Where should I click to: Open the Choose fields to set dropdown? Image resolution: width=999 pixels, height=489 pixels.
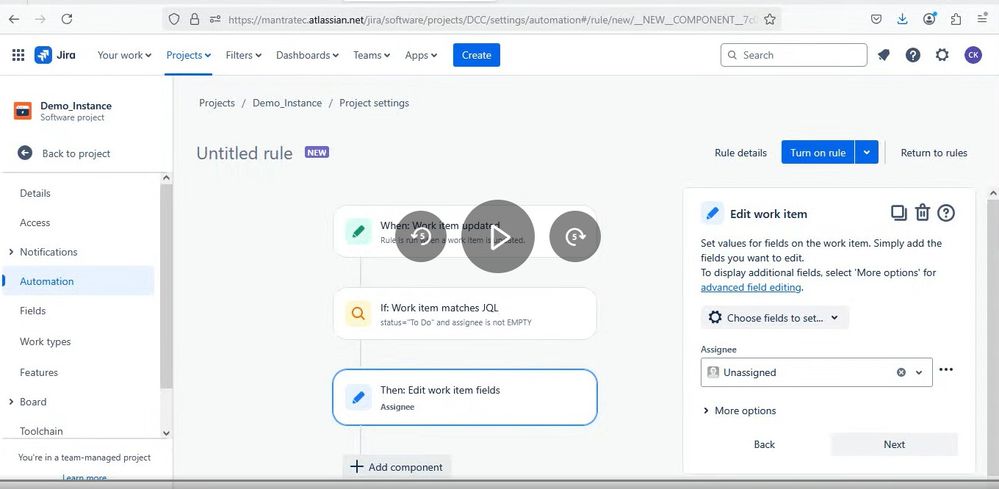click(775, 318)
